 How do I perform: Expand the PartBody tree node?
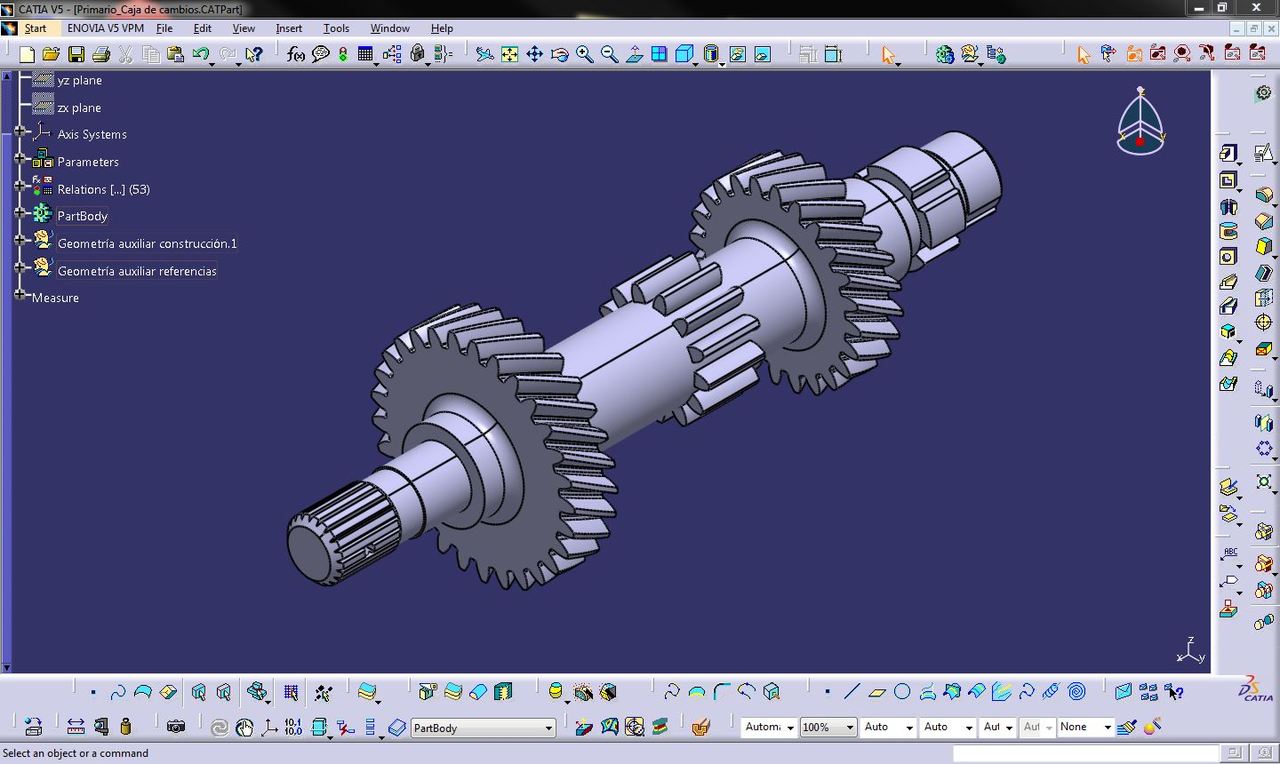pyautogui.click(x=20, y=213)
